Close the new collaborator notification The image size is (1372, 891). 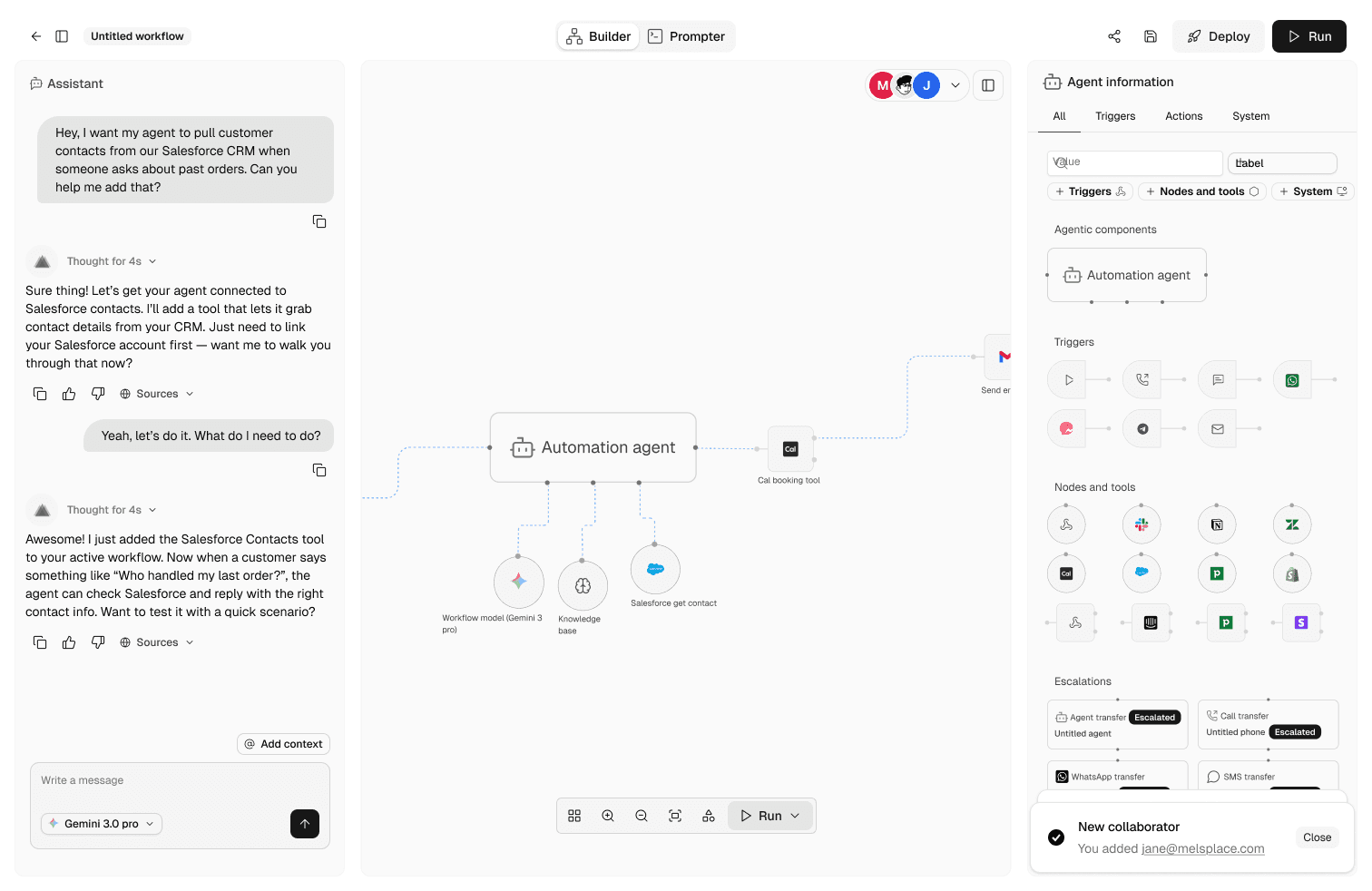[x=1317, y=837]
